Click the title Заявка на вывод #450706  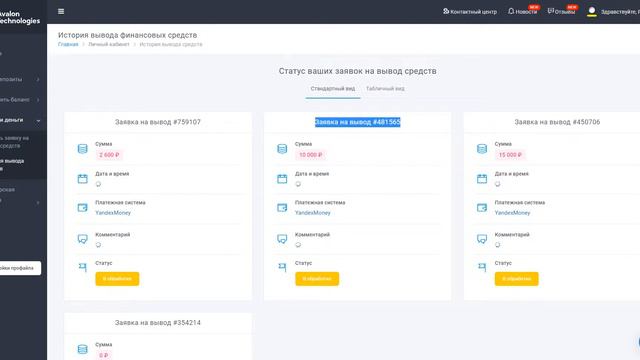point(557,122)
